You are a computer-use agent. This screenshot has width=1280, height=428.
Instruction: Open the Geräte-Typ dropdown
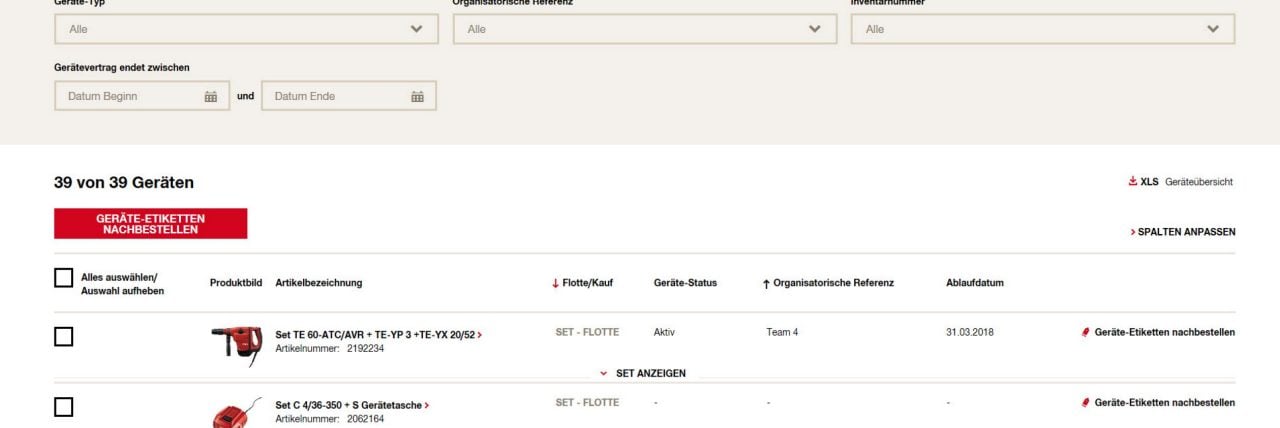[246, 29]
